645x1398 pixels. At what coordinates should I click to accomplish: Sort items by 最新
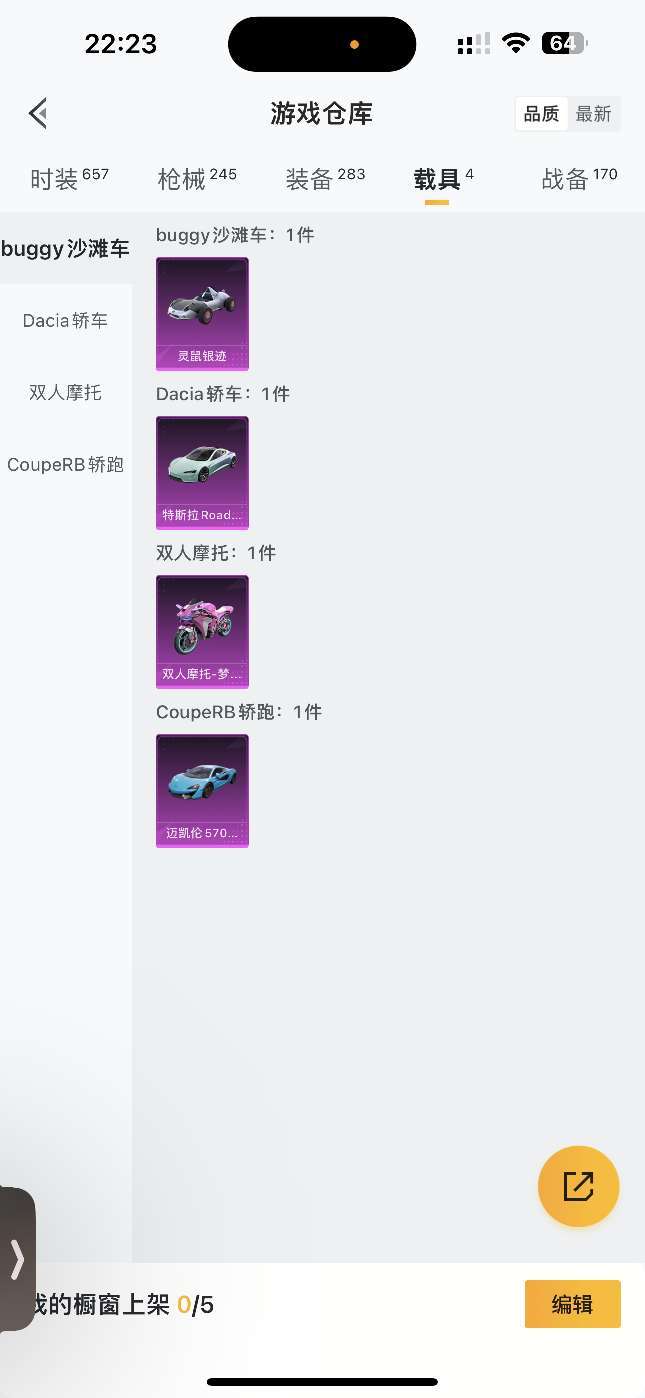coord(593,114)
